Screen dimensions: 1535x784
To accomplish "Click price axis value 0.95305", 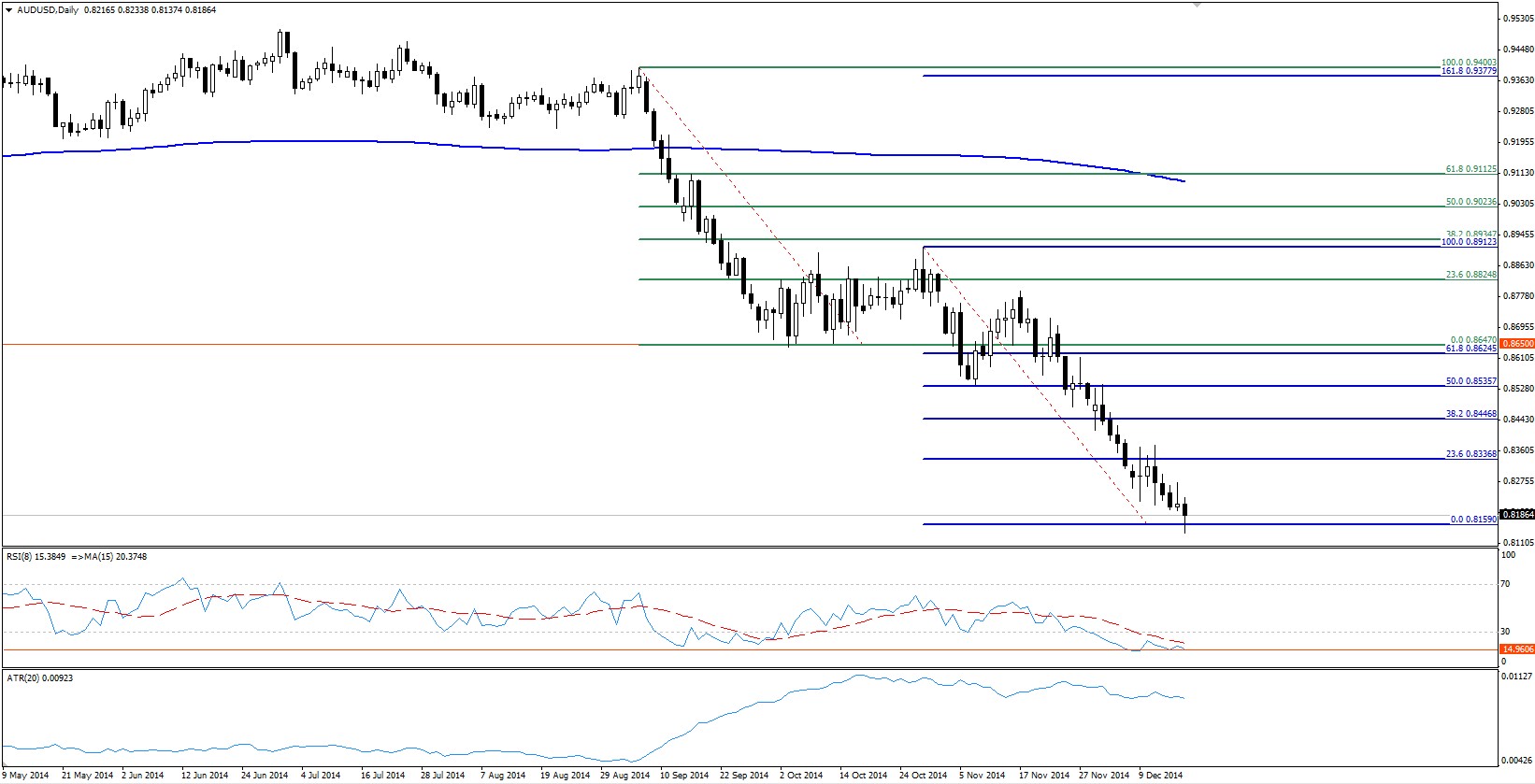I will pos(1519,19).
